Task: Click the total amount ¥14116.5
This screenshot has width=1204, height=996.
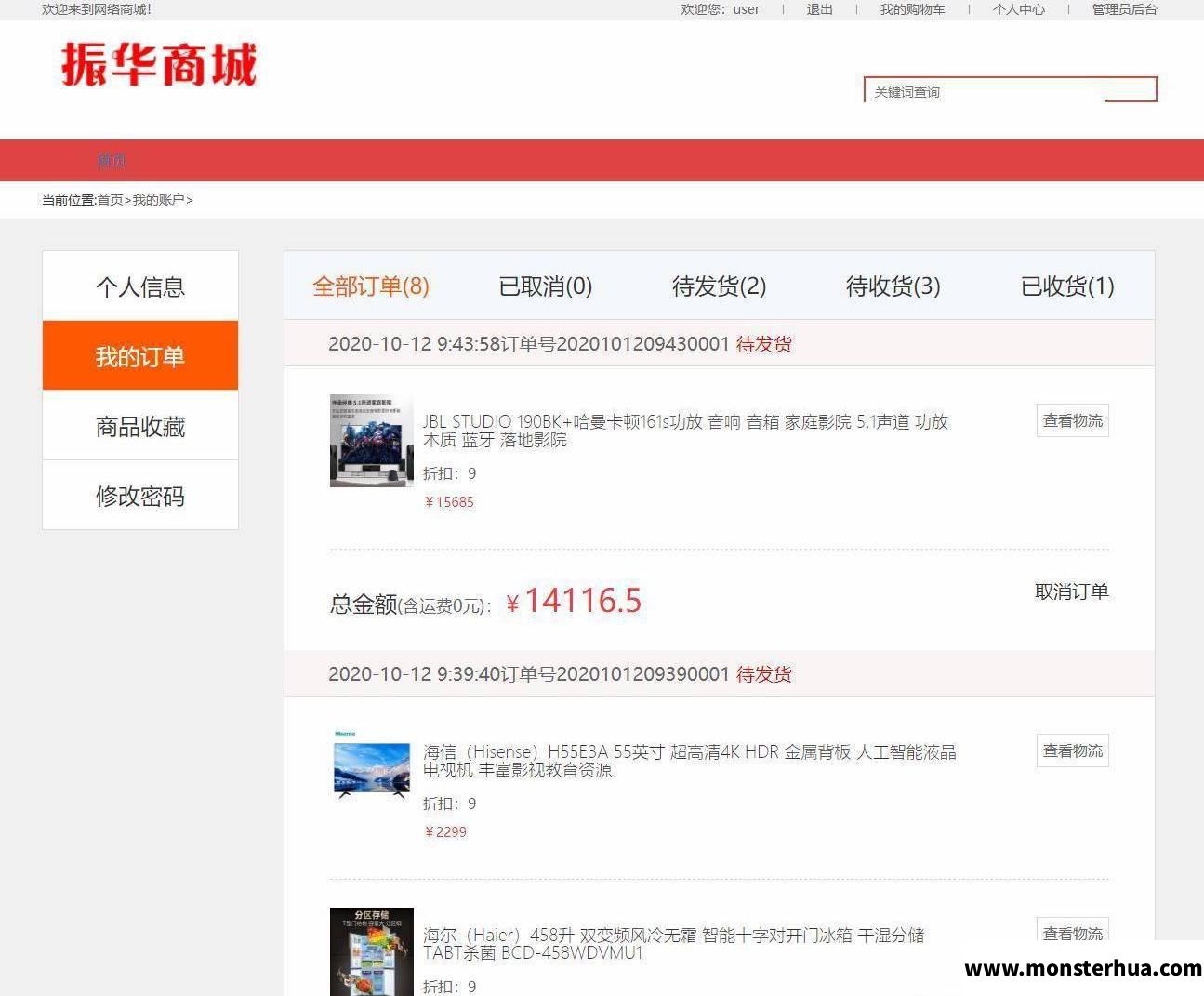Action: 574,601
